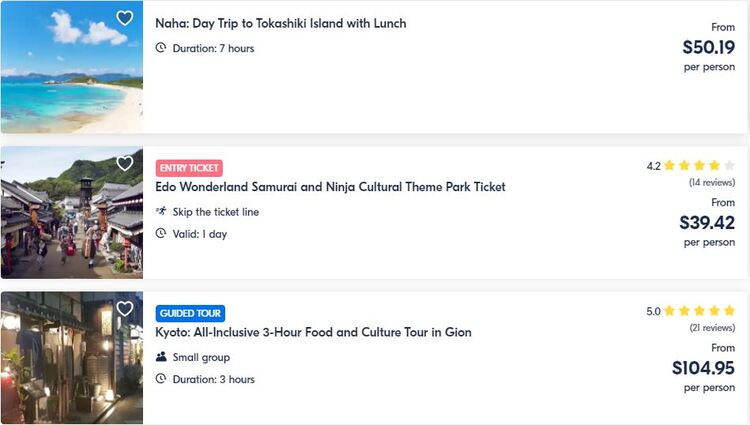Image resolution: width=750 pixels, height=425 pixels.
Task: Open the Edo Wonderland street thumbnail
Action: point(72,213)
